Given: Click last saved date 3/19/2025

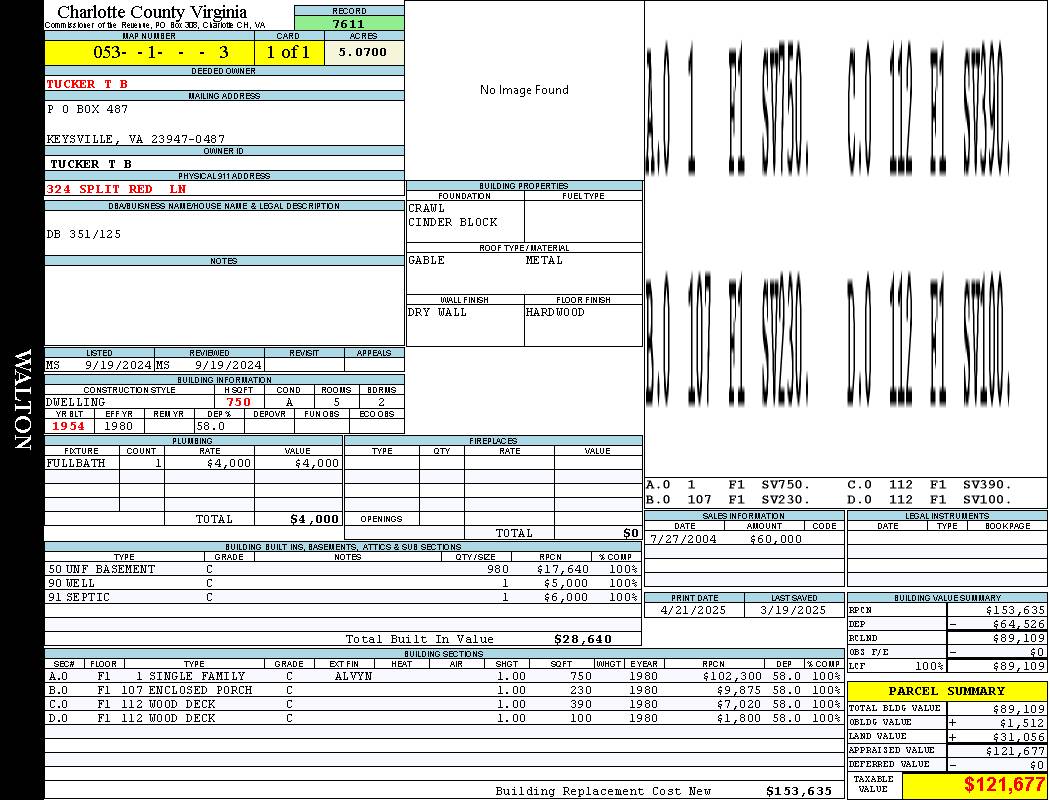Looking at the screenshot, I should tap(793, 611).
